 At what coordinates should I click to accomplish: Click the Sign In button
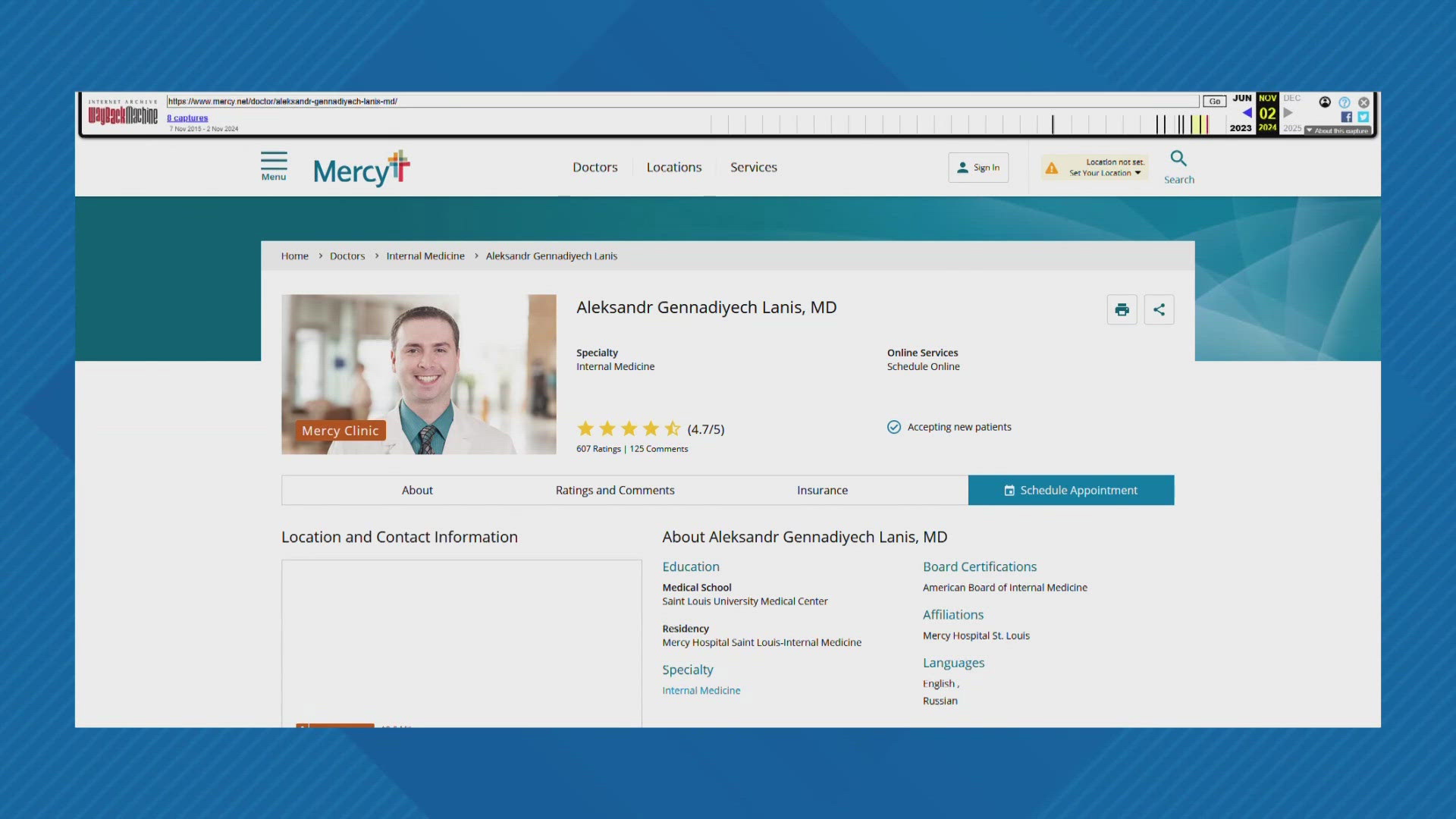click(x=978, y=168)
